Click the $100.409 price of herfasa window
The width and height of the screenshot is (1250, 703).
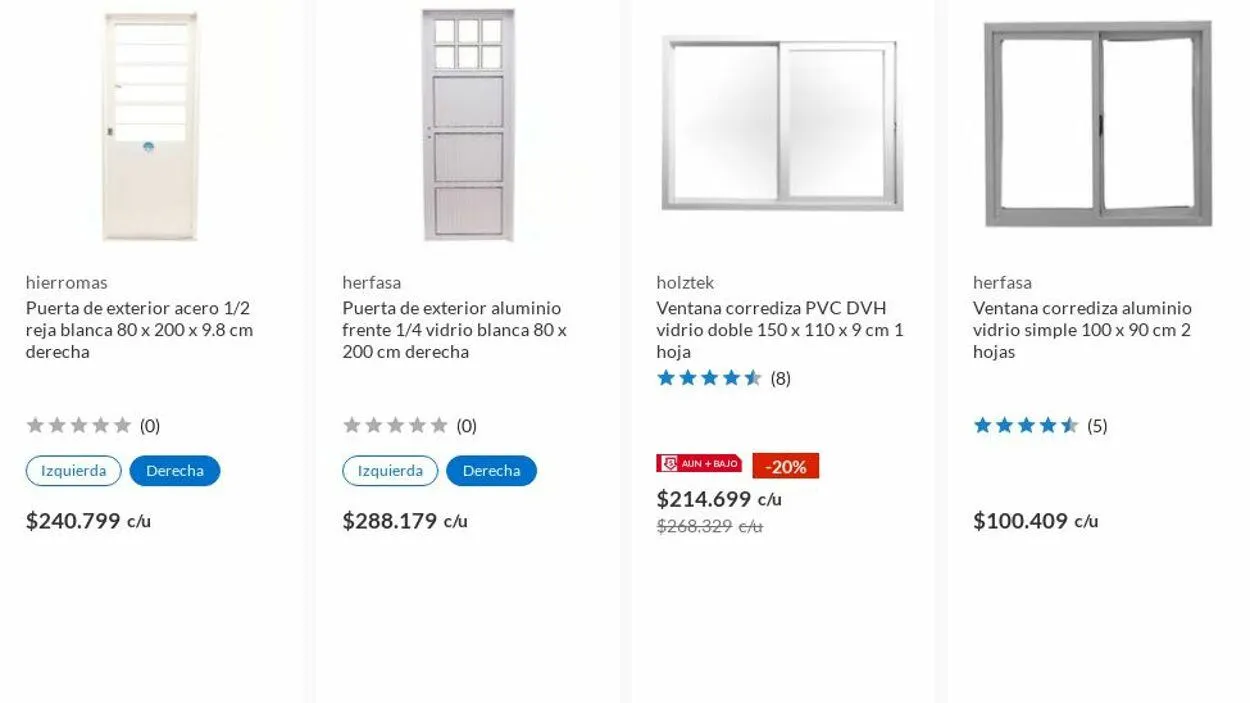pos(1020,521)
